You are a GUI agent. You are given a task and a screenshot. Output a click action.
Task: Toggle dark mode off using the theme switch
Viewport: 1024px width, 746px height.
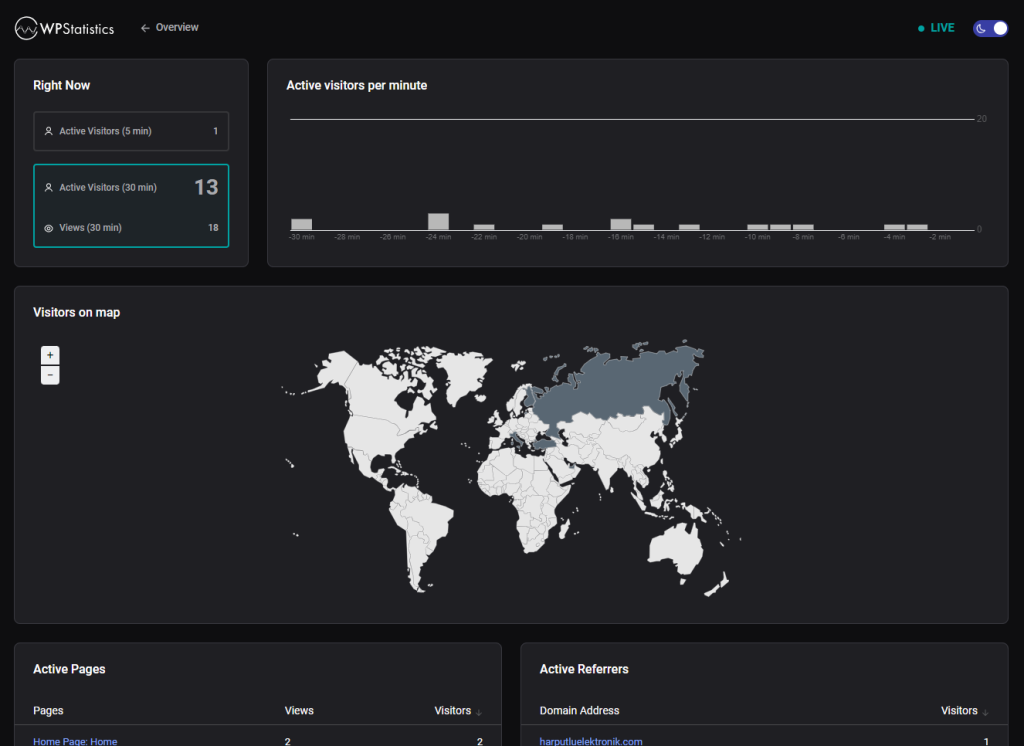[x=989, y=28]
